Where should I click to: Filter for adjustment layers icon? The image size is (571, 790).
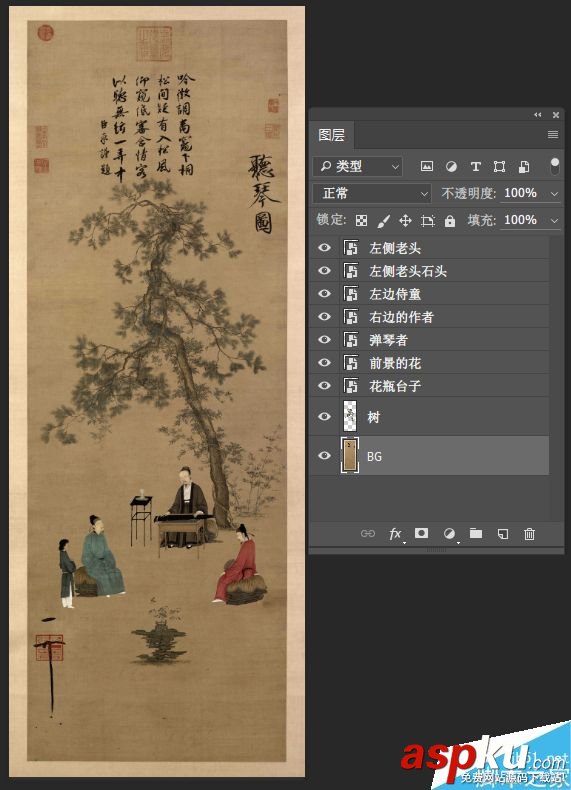point(451,166)
